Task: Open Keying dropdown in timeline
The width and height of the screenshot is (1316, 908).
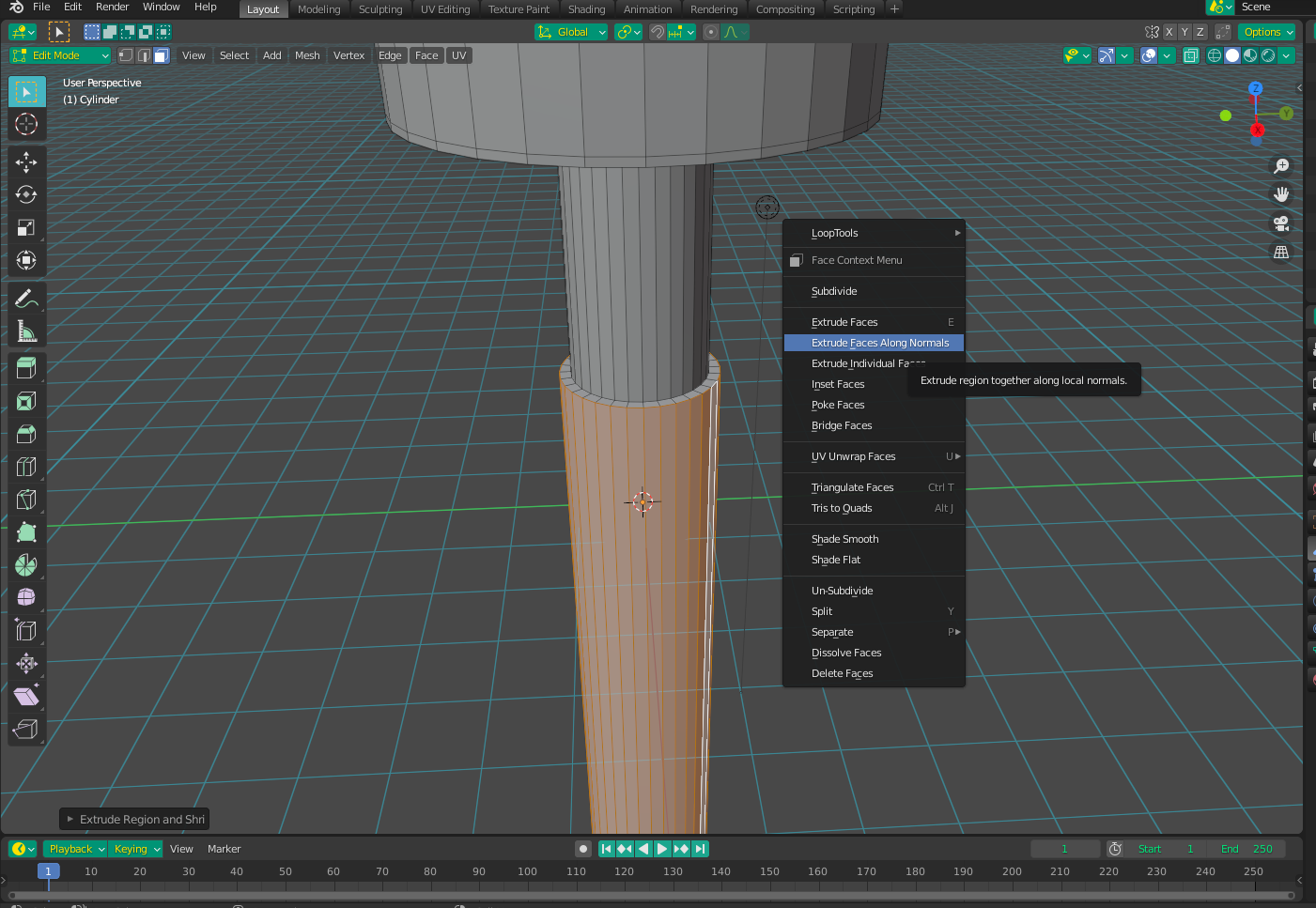Action: click(x=136, y=849)
